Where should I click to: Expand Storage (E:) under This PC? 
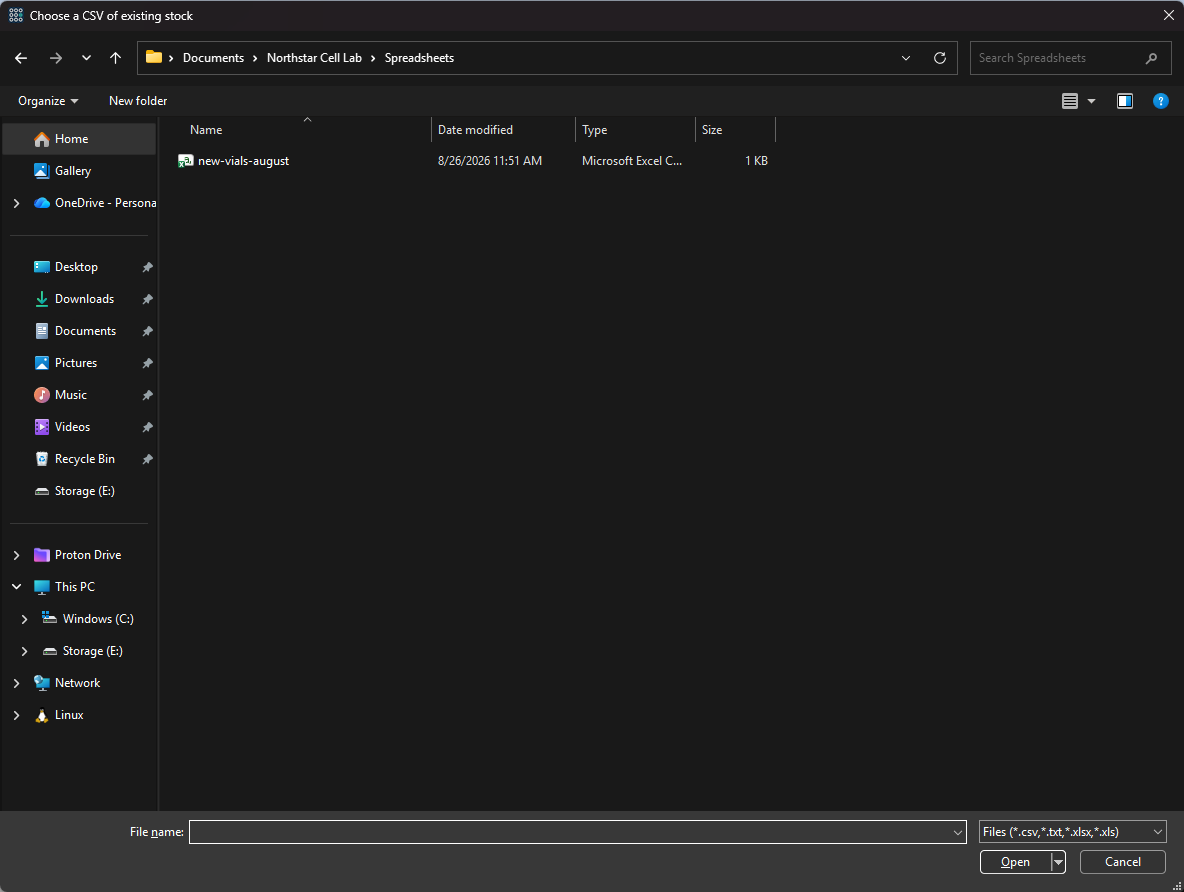click(24, 651)
